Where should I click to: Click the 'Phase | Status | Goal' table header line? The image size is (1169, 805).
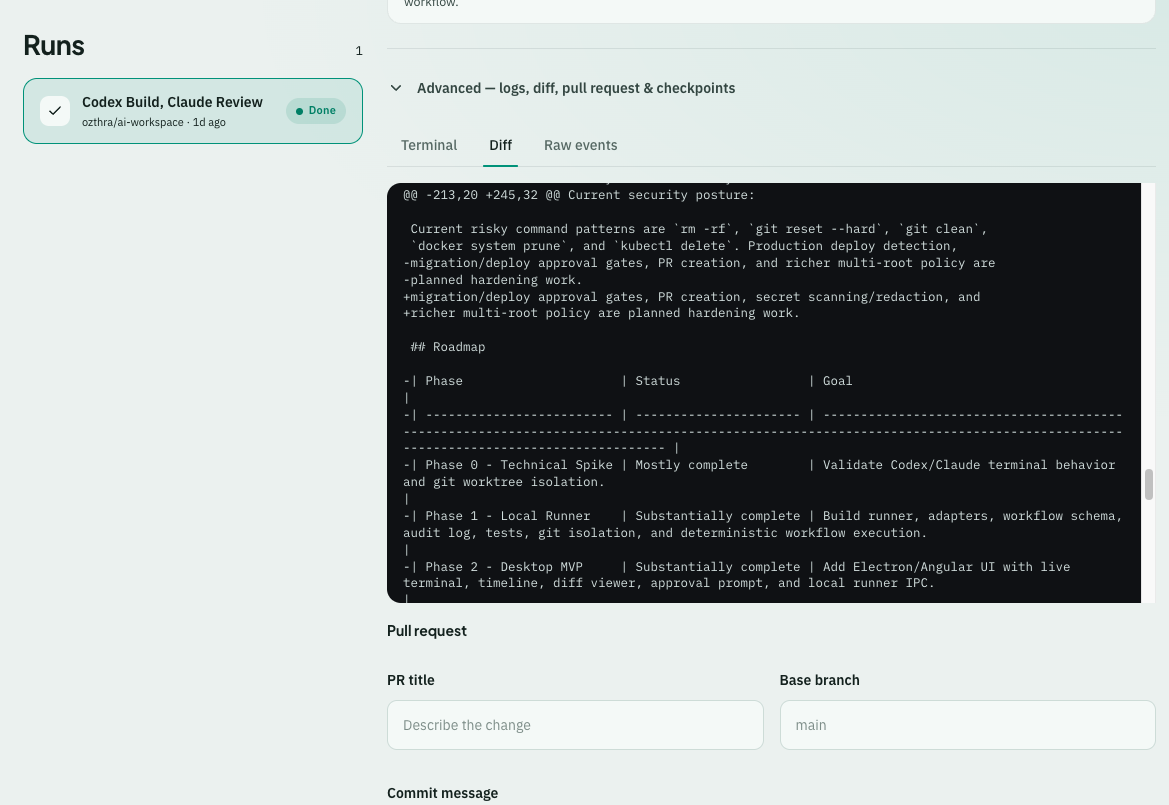pyautogui.click(x=628, y=381)
